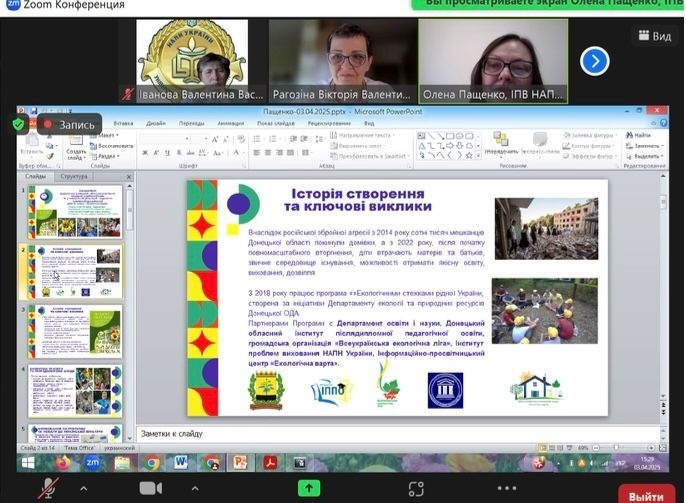686x503 pixels.
Task: Click the Windows Start button
Action: [27, 462]
